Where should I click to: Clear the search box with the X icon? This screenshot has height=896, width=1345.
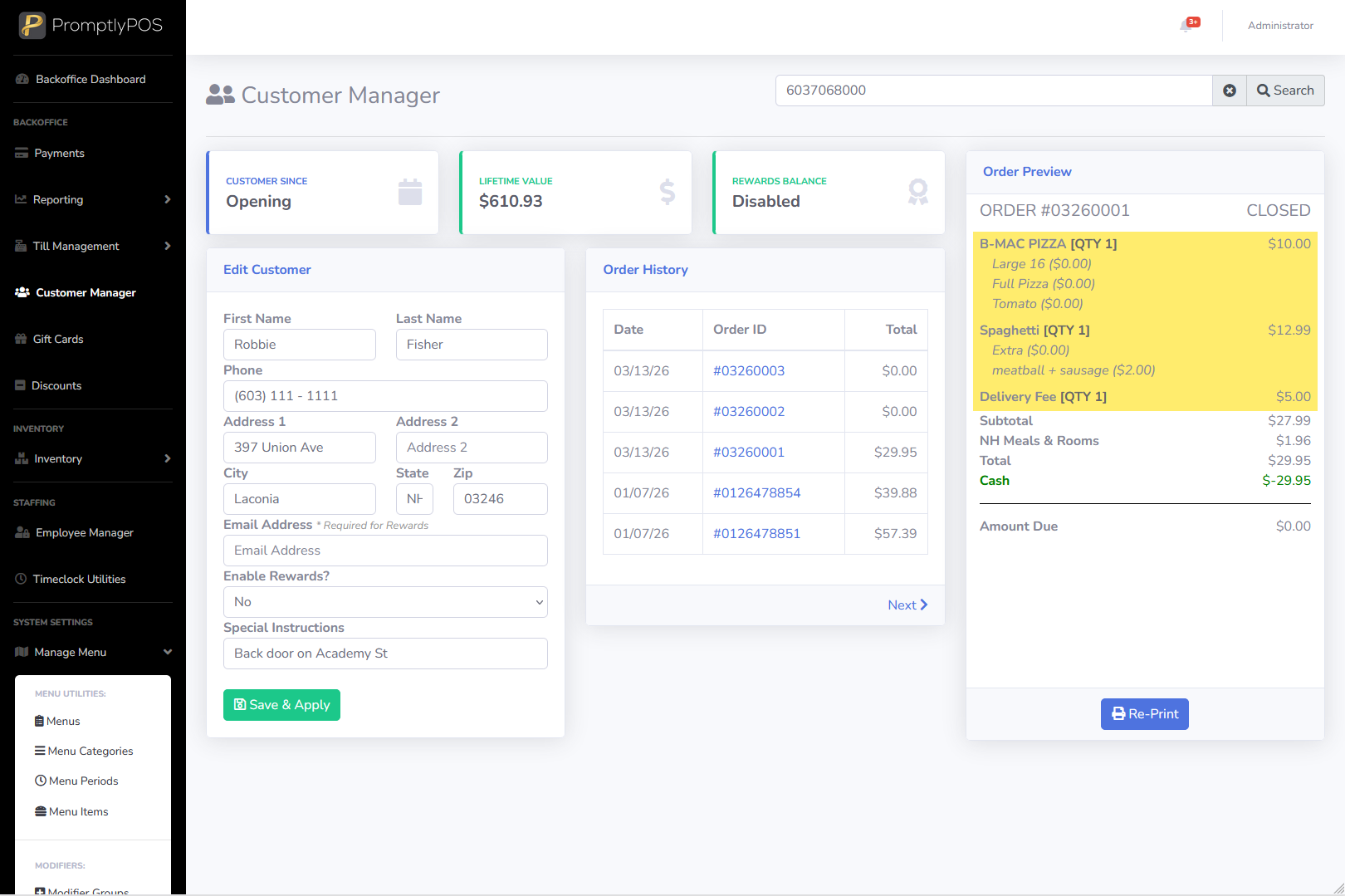(1230, 91)
